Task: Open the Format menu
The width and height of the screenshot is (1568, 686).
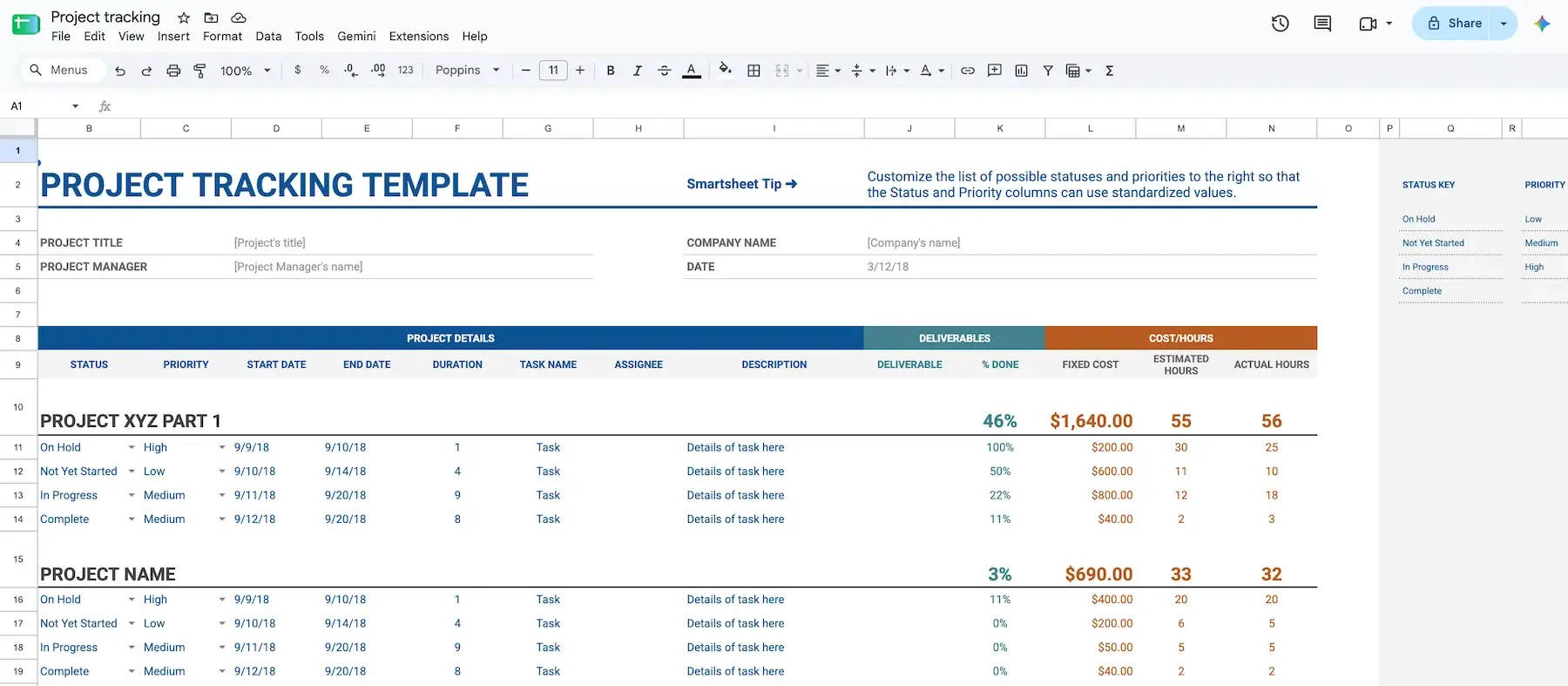Action: [x=222, y=36]
